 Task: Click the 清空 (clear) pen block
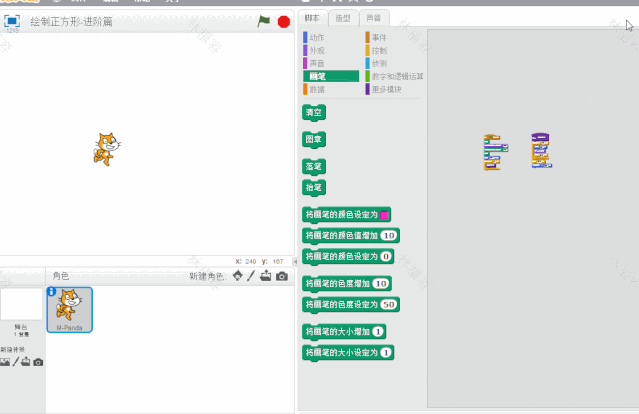(314, 113)
